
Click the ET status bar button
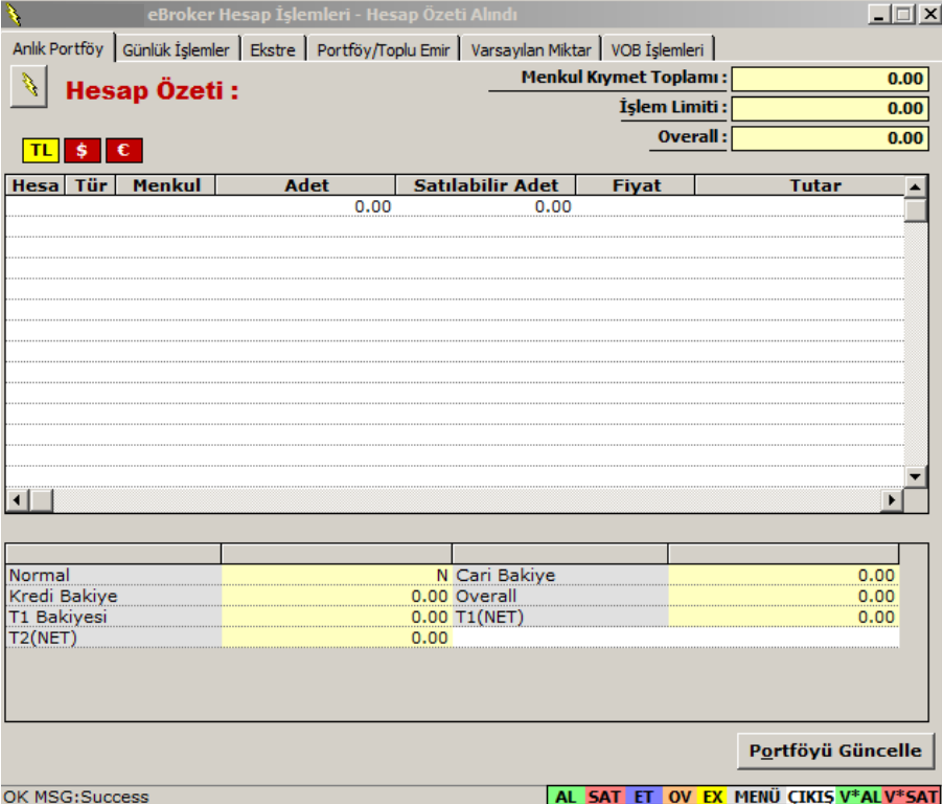coord(643,796)
